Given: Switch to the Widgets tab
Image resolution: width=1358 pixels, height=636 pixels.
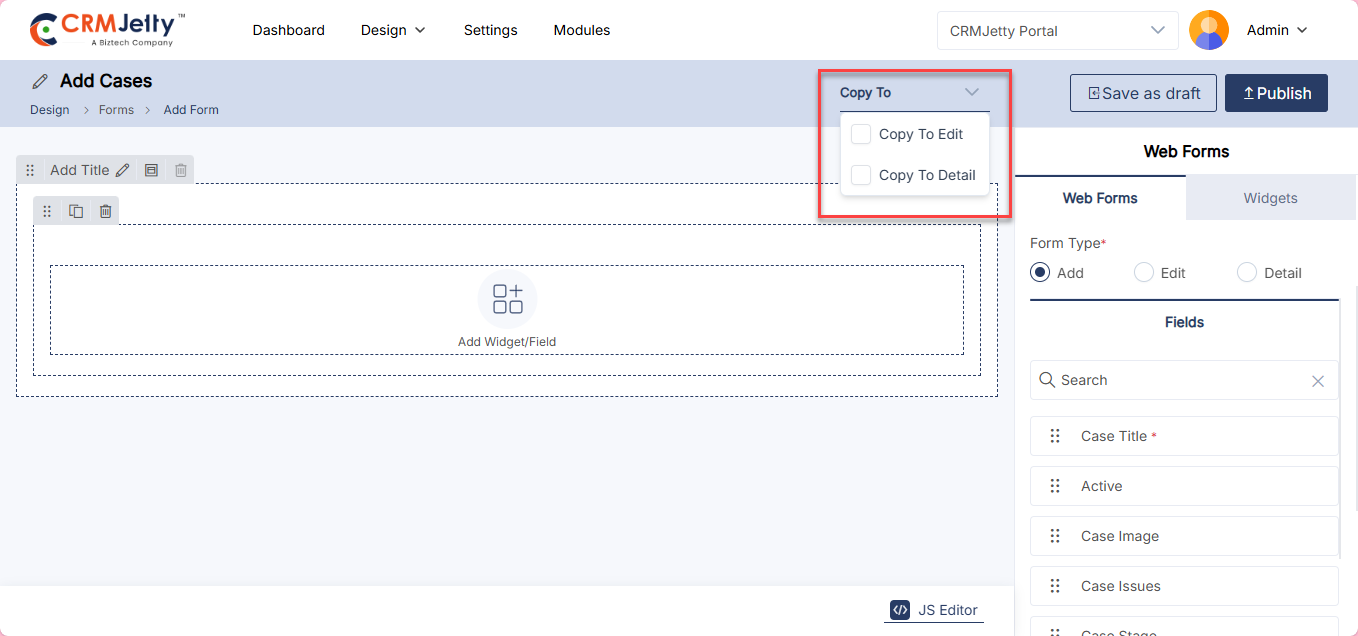Looking at the screenshot, I should click(x=1270, y=198).
